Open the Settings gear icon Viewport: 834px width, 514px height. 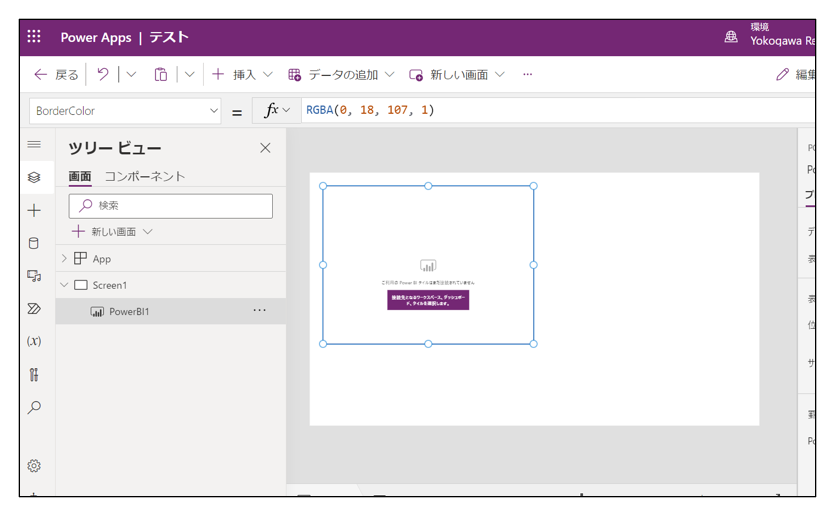pyautogui.click(x=34, y=466)
